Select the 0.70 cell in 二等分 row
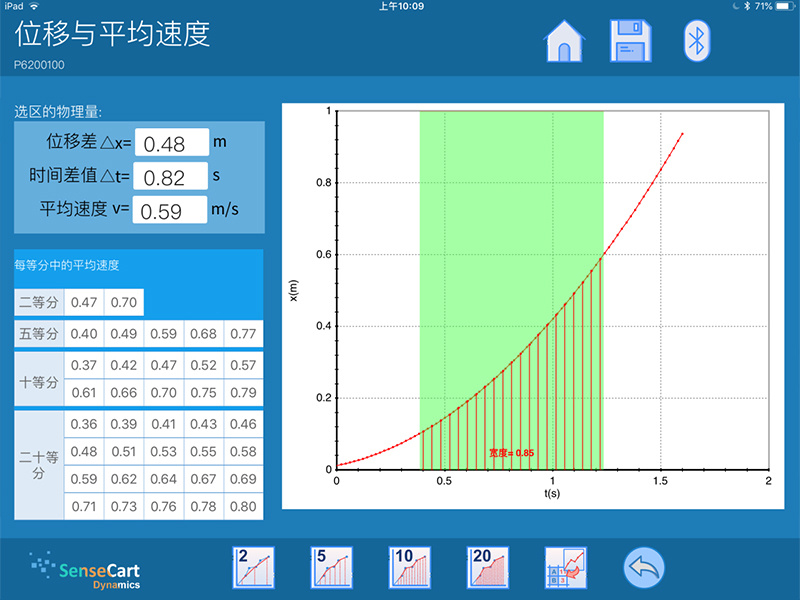800x600 pixels. coord(124,303)
